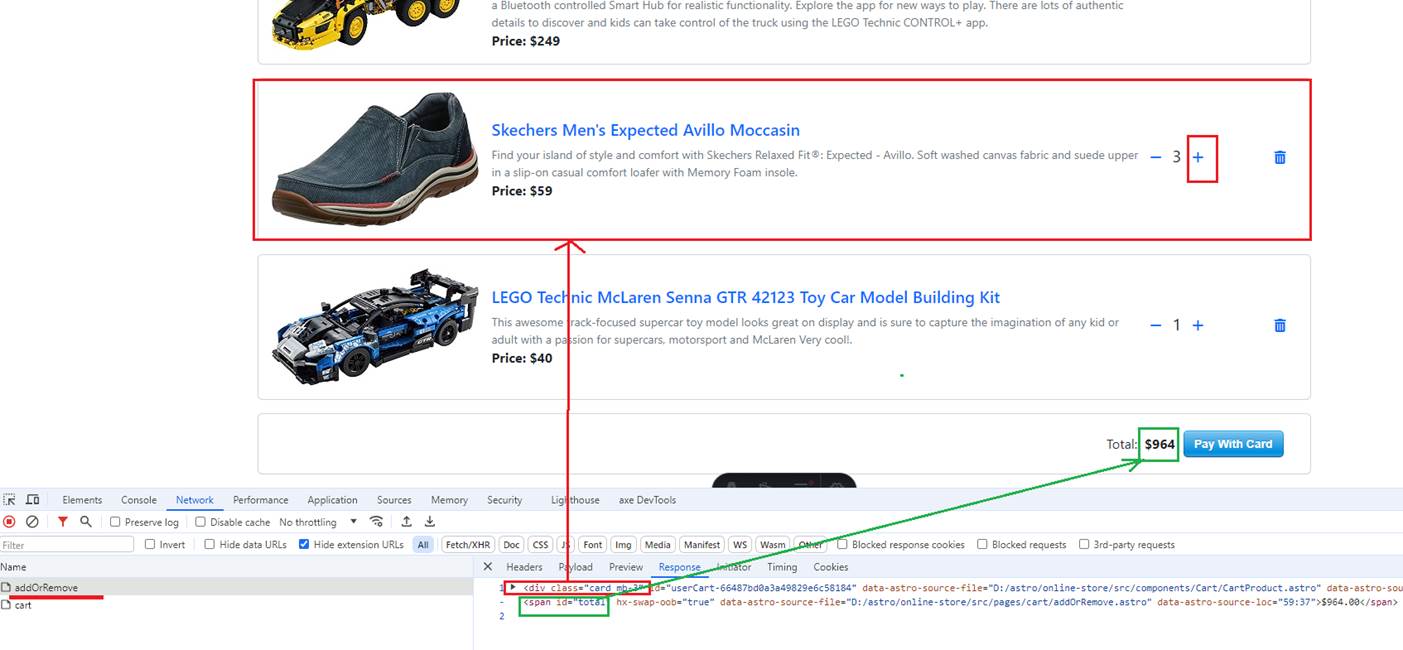
Task: Close the request details pane
Action: click(488, 567)
